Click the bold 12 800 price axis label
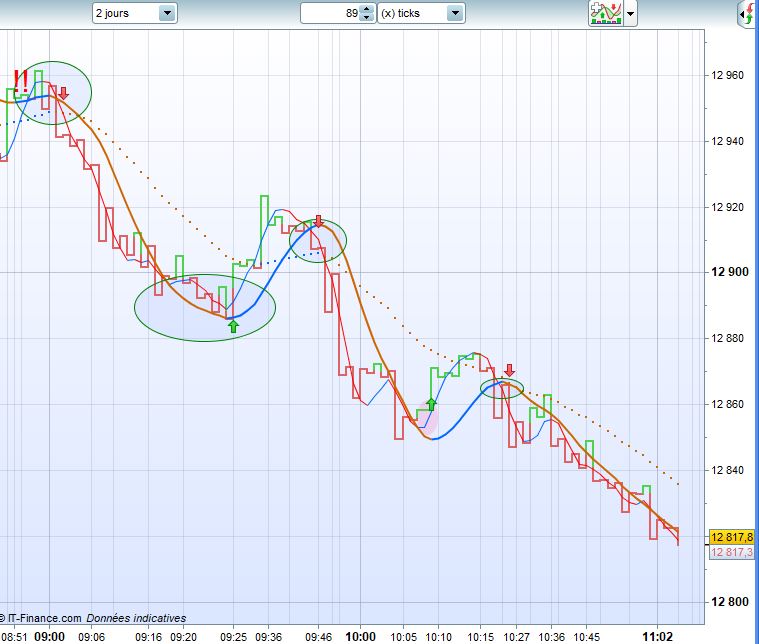 [729, 601]
